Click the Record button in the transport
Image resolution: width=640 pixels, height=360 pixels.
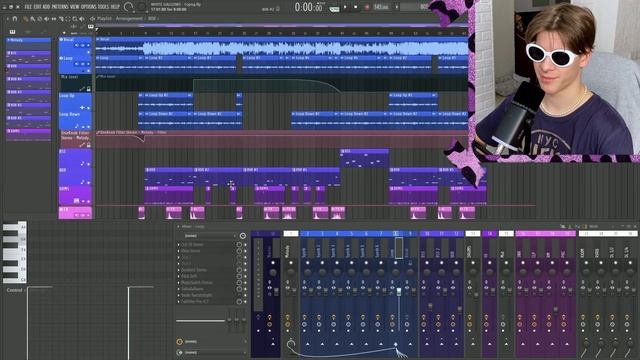[367, 7]
